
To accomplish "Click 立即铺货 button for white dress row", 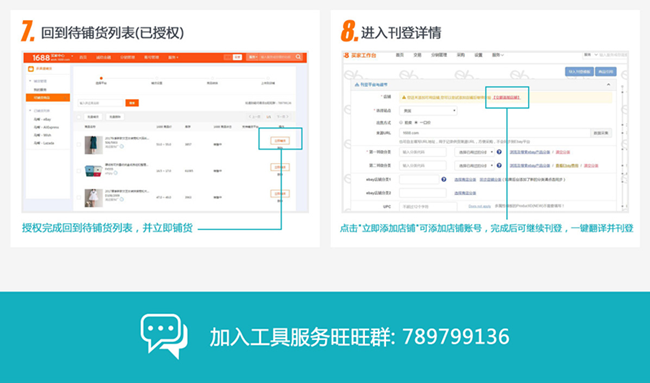I will 280,194.
